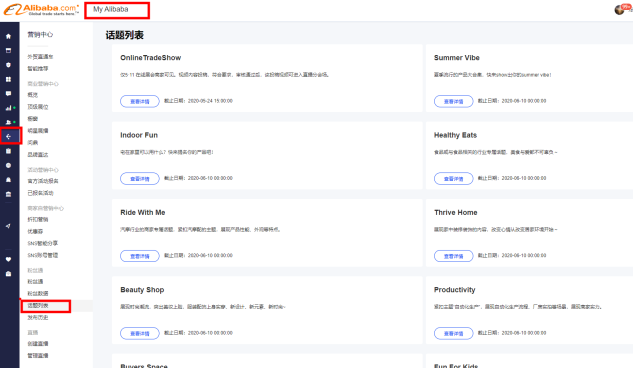Select the shield icon in sidebar

point(8,65)
